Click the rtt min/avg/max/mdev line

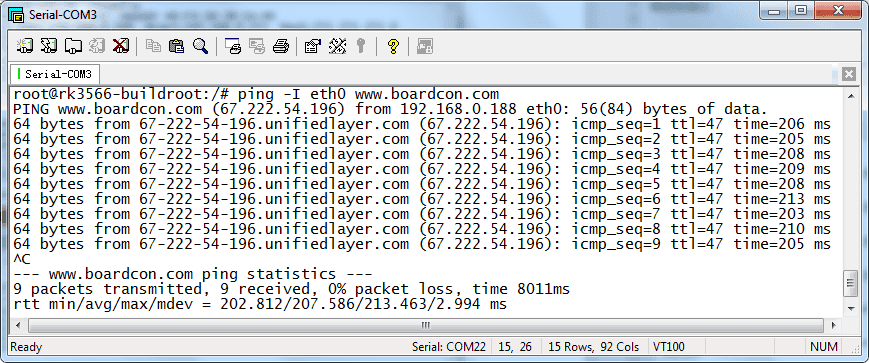click(260, 304)
